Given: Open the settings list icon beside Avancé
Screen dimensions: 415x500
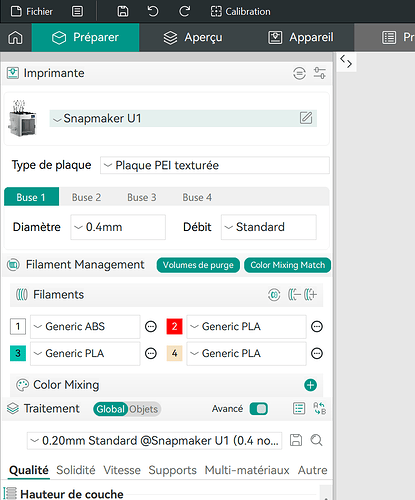Looking at the screenshot, I should point(299,409).
